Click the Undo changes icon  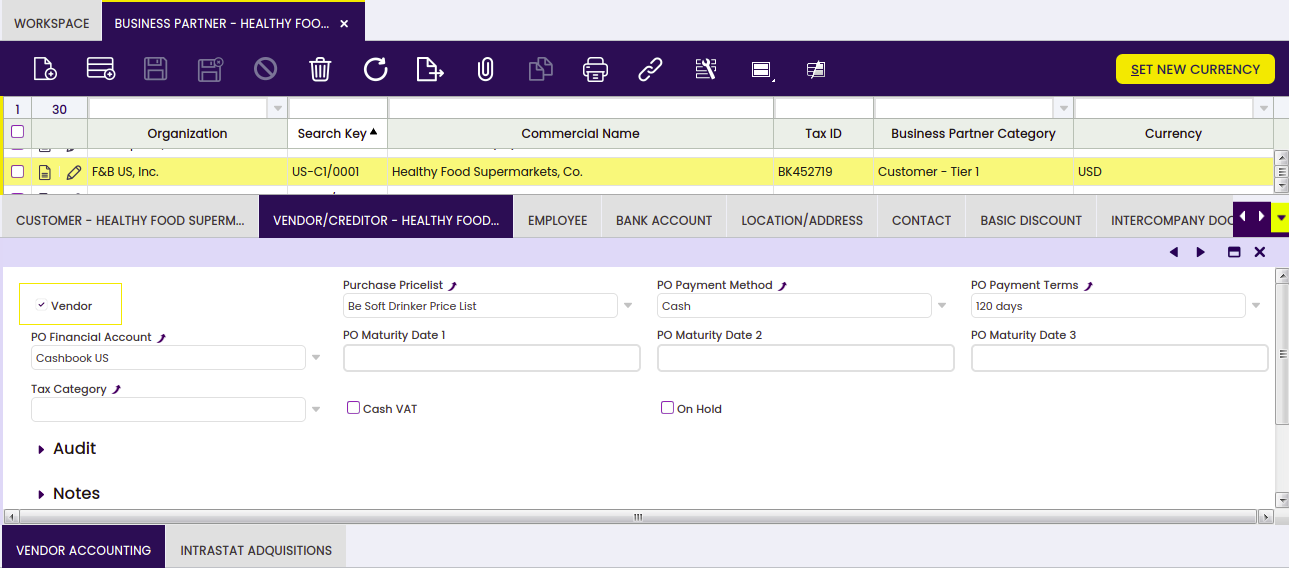(x=265, y=69)
